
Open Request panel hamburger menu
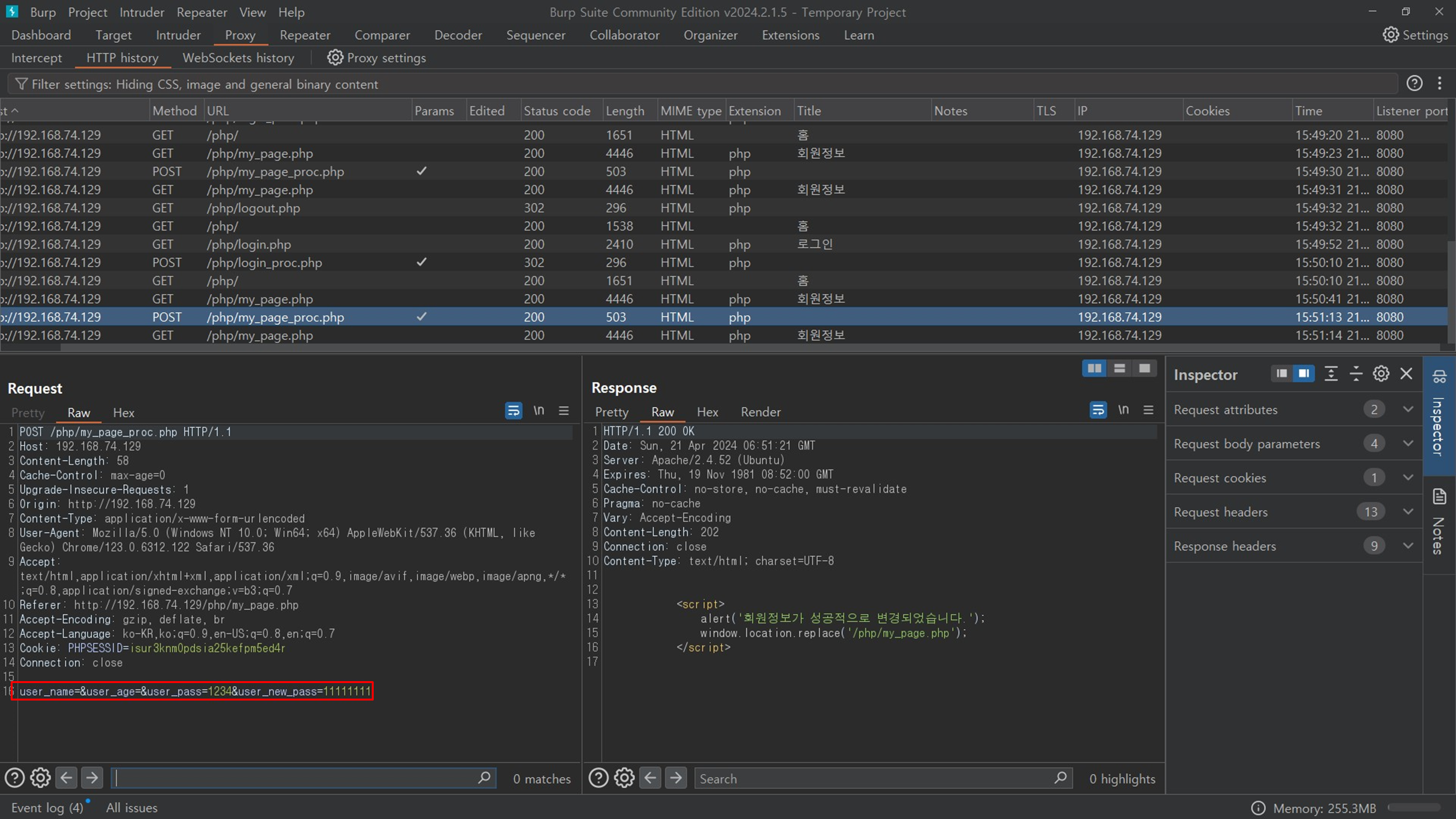pyautogui.click(x=563, y=411)
